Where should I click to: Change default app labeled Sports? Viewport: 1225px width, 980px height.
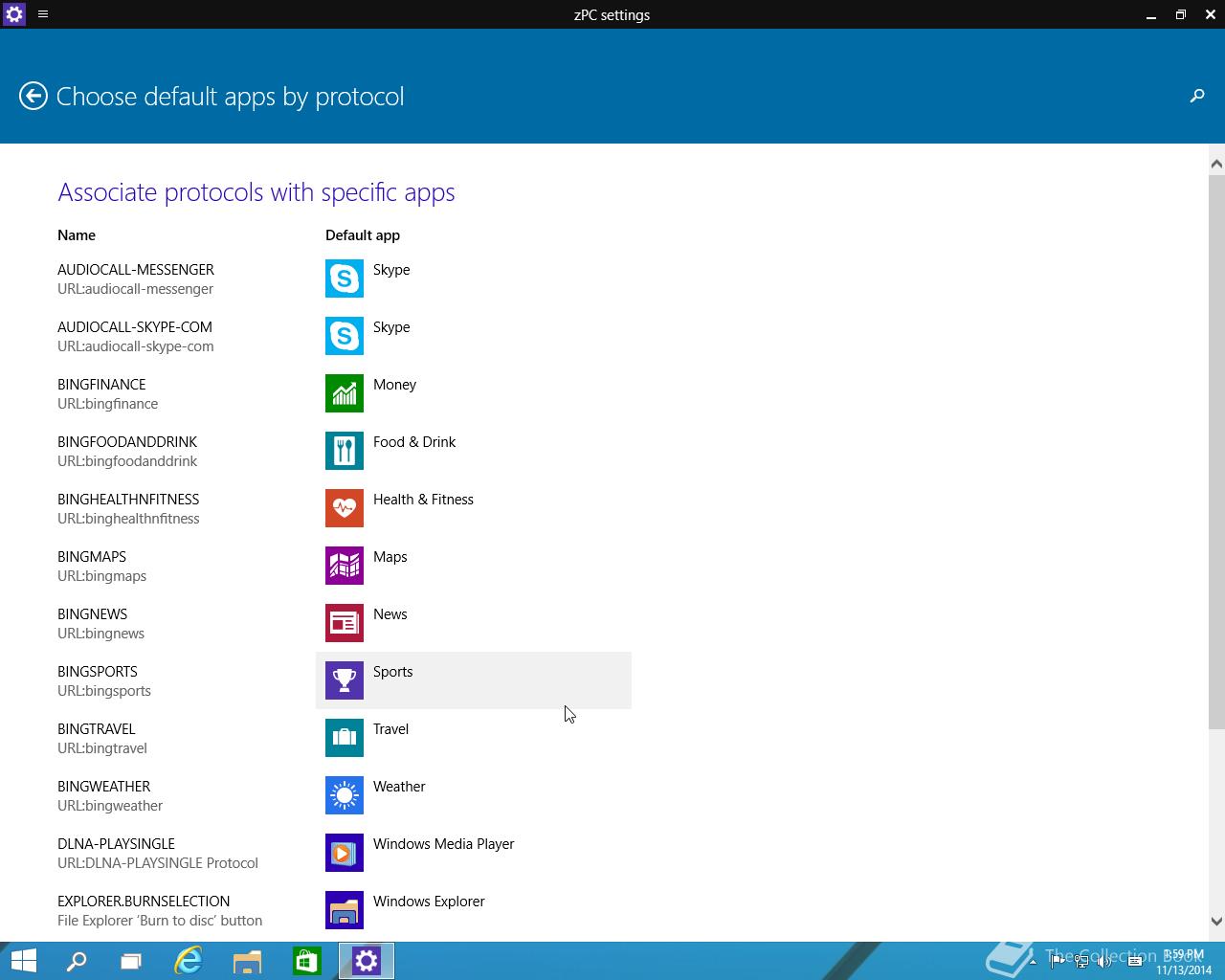pos(393,672)
